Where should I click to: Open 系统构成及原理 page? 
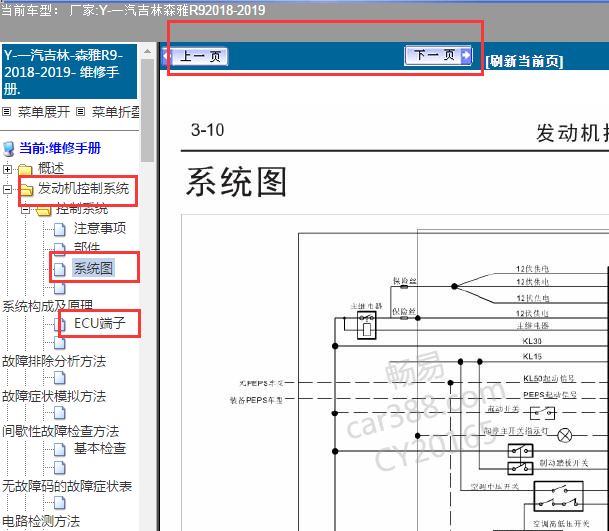pyautogui.click(x=47, y=306)
